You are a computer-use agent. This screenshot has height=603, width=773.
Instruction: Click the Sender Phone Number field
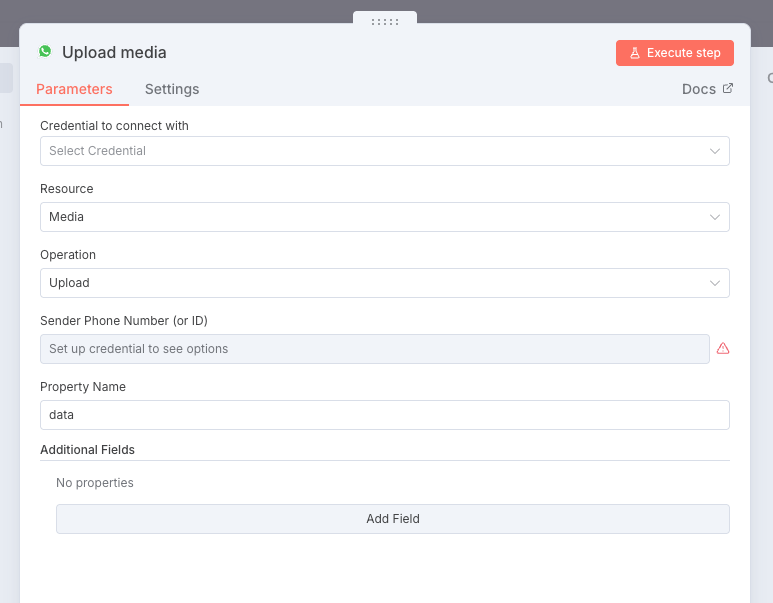(375, 349)
